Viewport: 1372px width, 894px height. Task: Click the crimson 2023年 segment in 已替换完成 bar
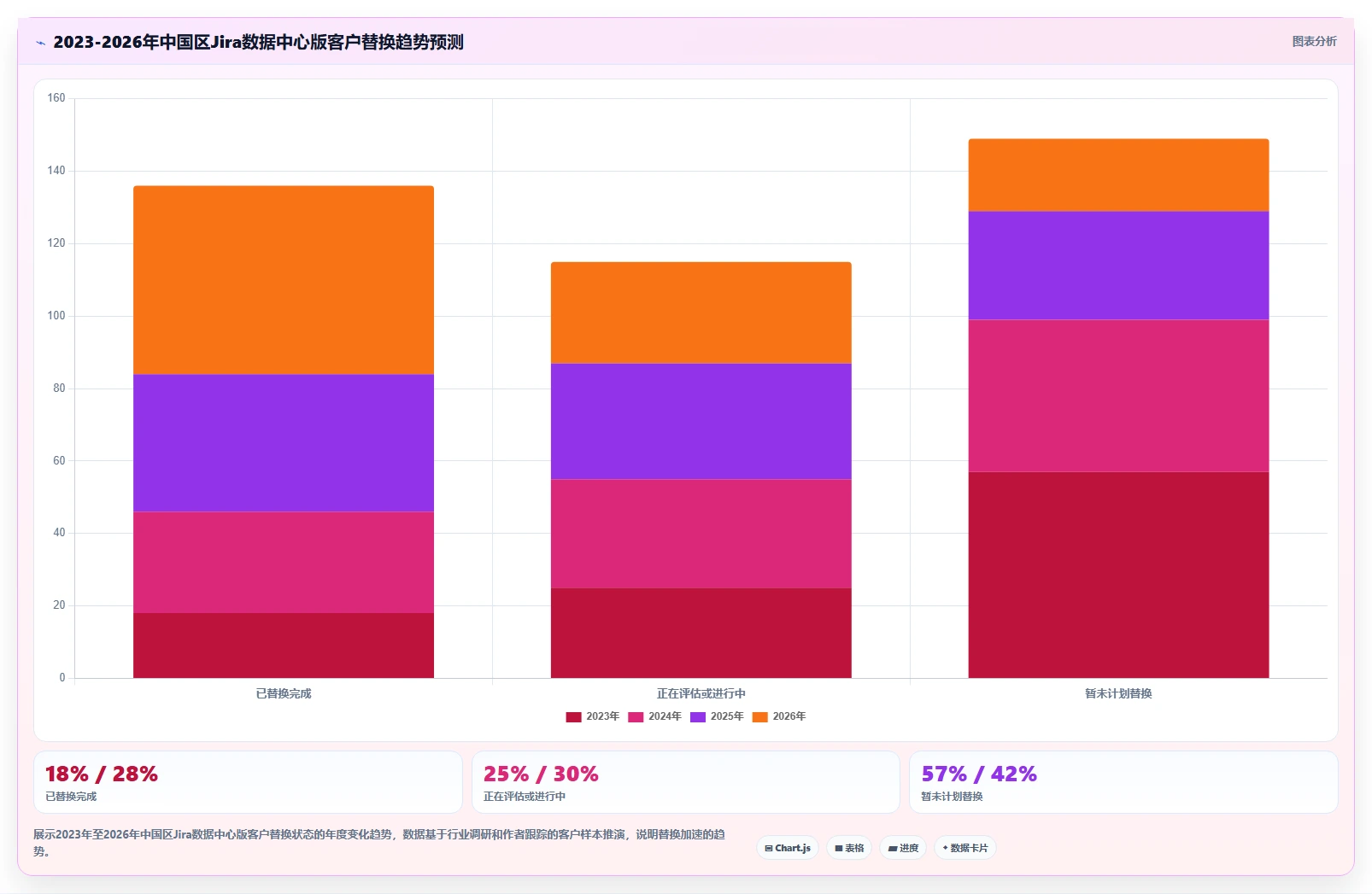tap(284, 646)
